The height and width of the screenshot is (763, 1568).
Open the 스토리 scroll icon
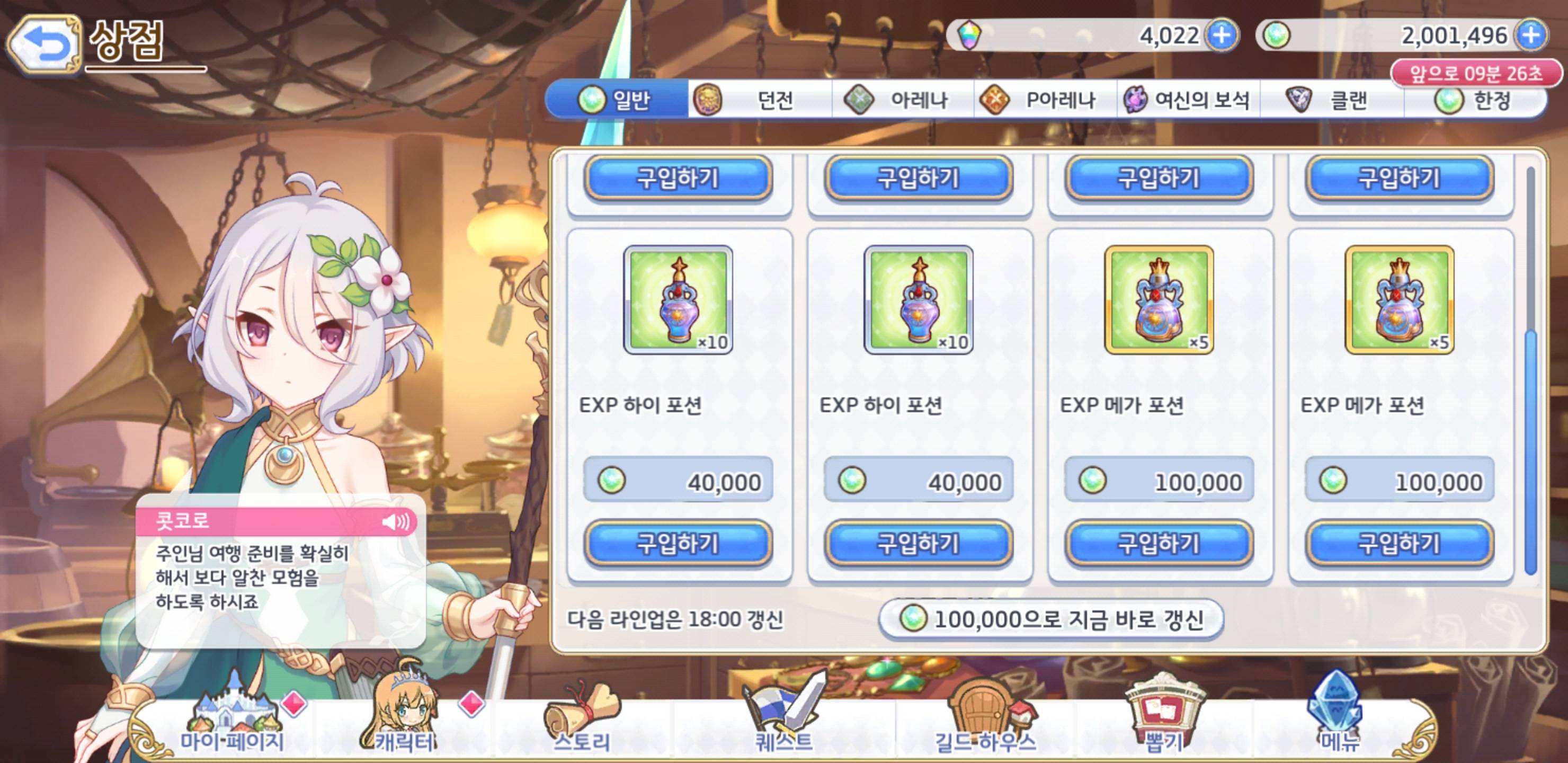click(x=581, y=718)
